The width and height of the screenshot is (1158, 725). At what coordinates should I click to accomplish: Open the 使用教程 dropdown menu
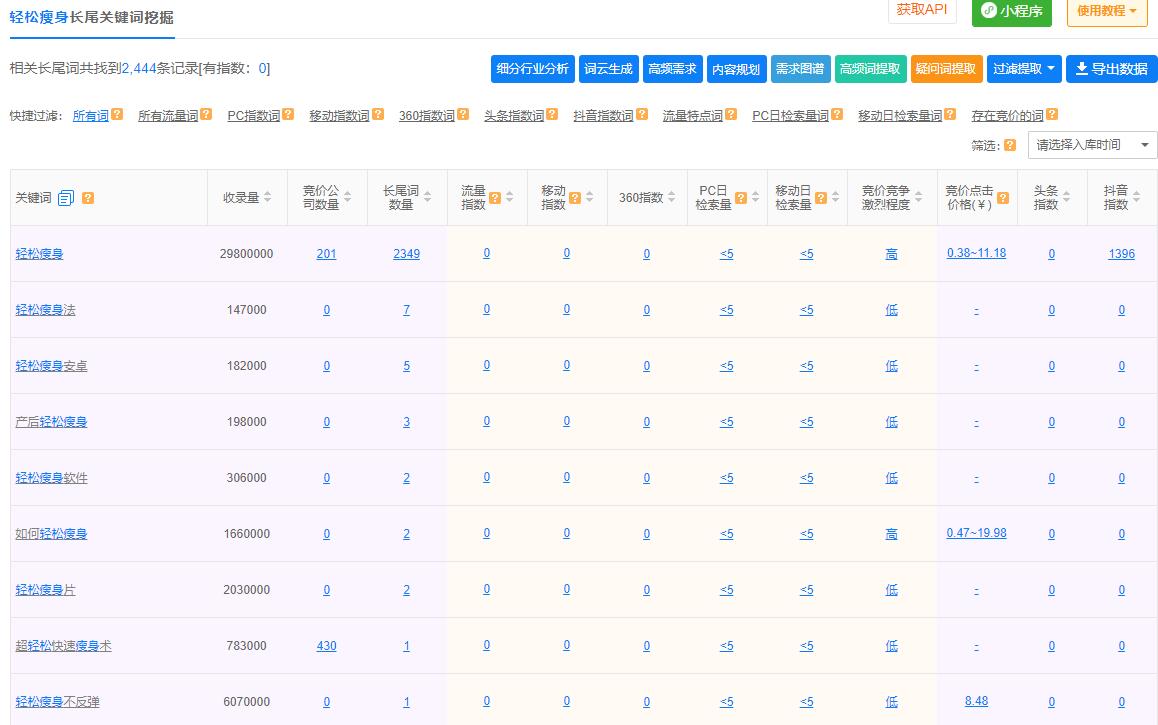(1106, 11)
